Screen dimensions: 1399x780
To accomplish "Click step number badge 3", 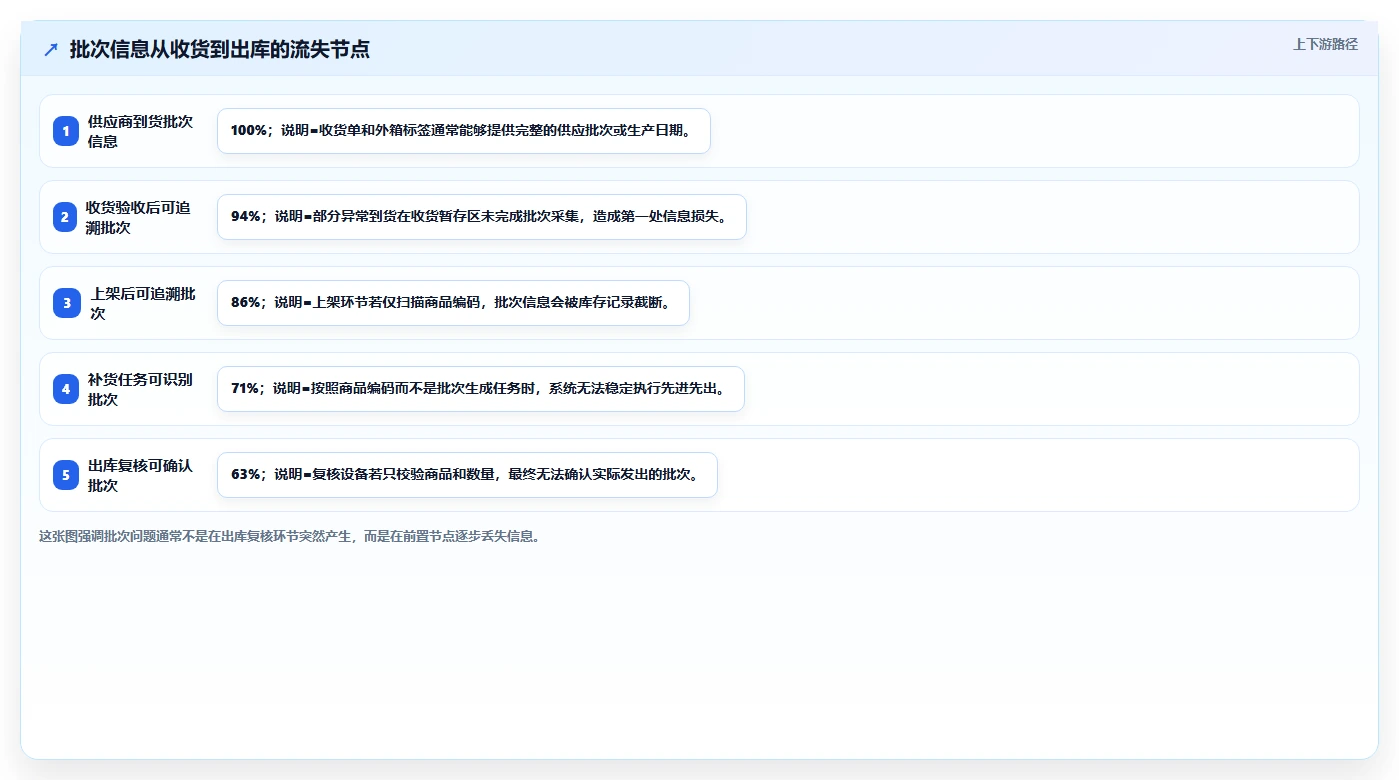I will [x=66, y=303].
